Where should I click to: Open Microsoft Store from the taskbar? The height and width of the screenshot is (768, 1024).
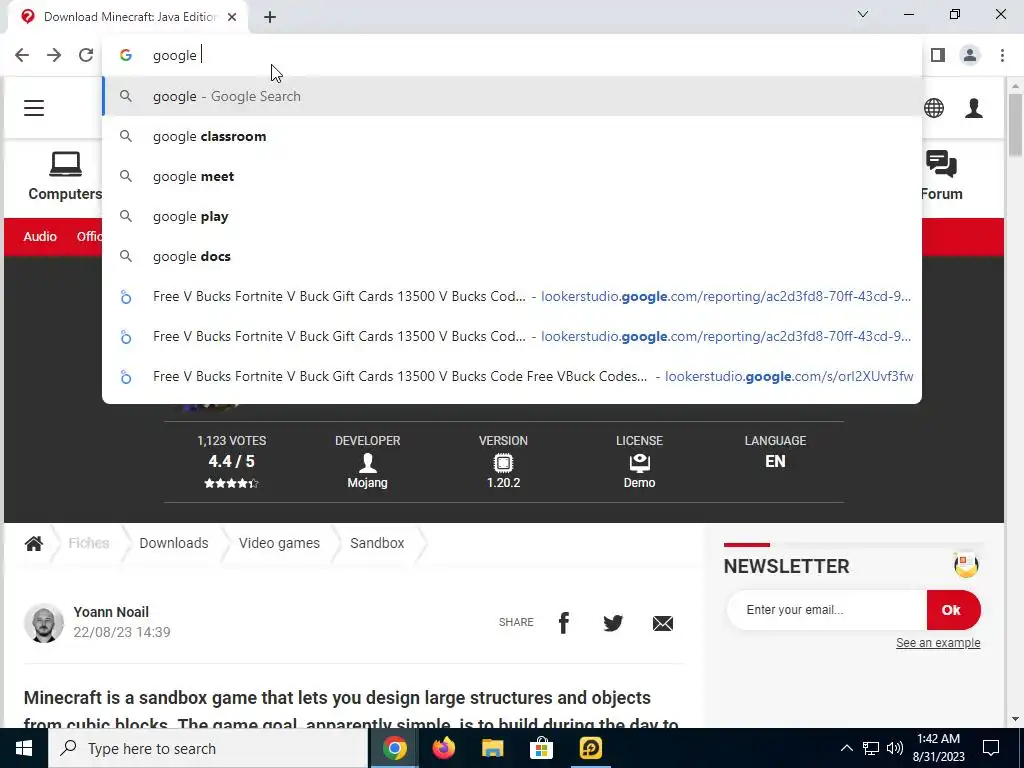coord(541,748)
